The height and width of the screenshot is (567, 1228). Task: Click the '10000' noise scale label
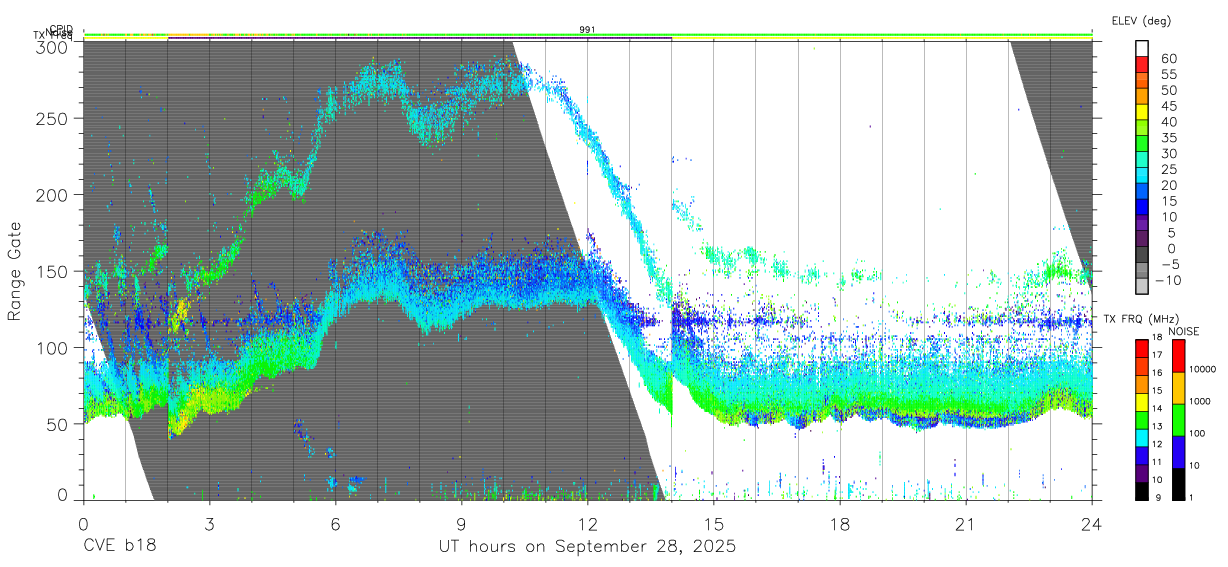pyautogui.click(x=1205, y=369)
